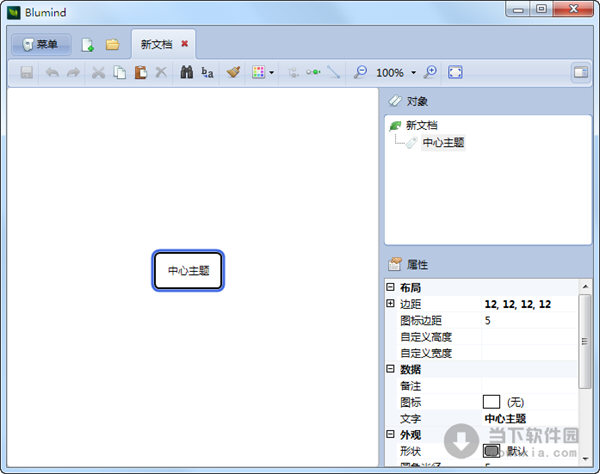Image resolution: width=600 pixels, height=474 pixels.
Task: Click the 属性 panel header
Action: (x=417, y=264)
